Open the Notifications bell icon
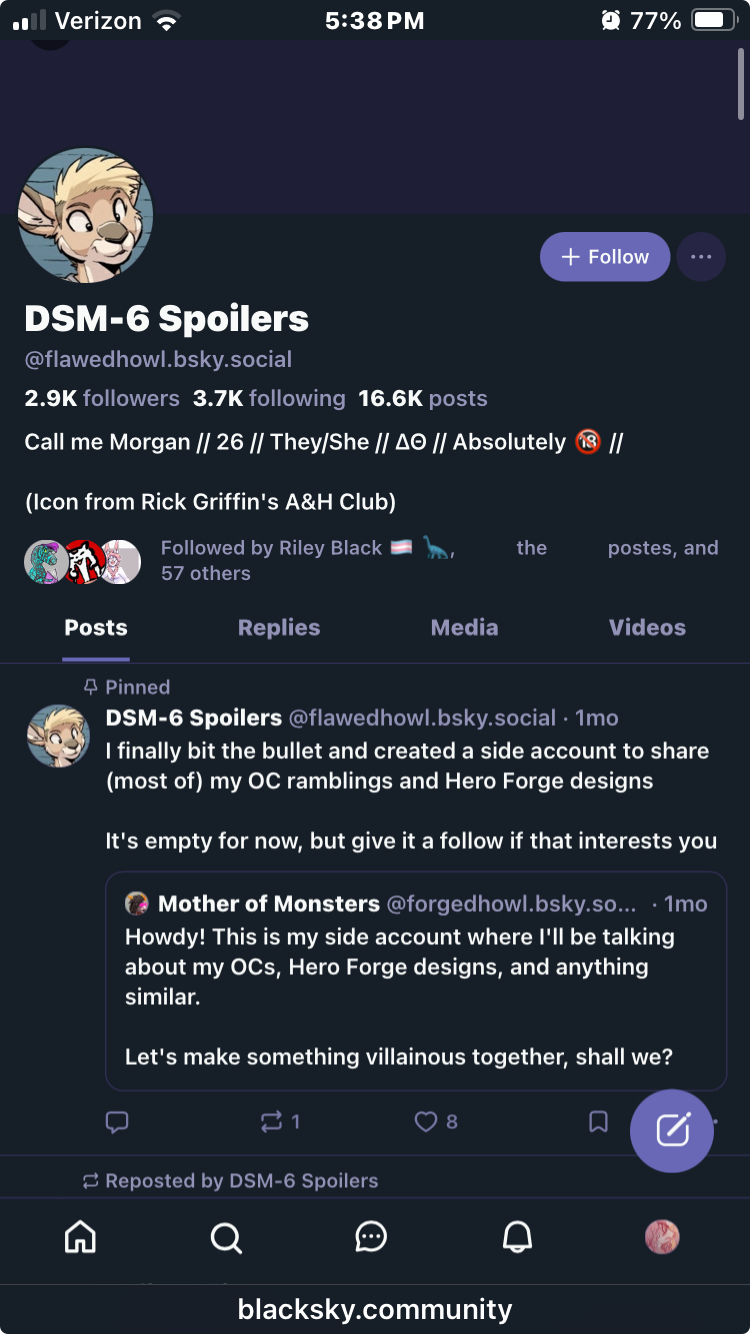The width and height of the screenshot is (750, 1334). pyautogui.click(x=517, y=1238)
